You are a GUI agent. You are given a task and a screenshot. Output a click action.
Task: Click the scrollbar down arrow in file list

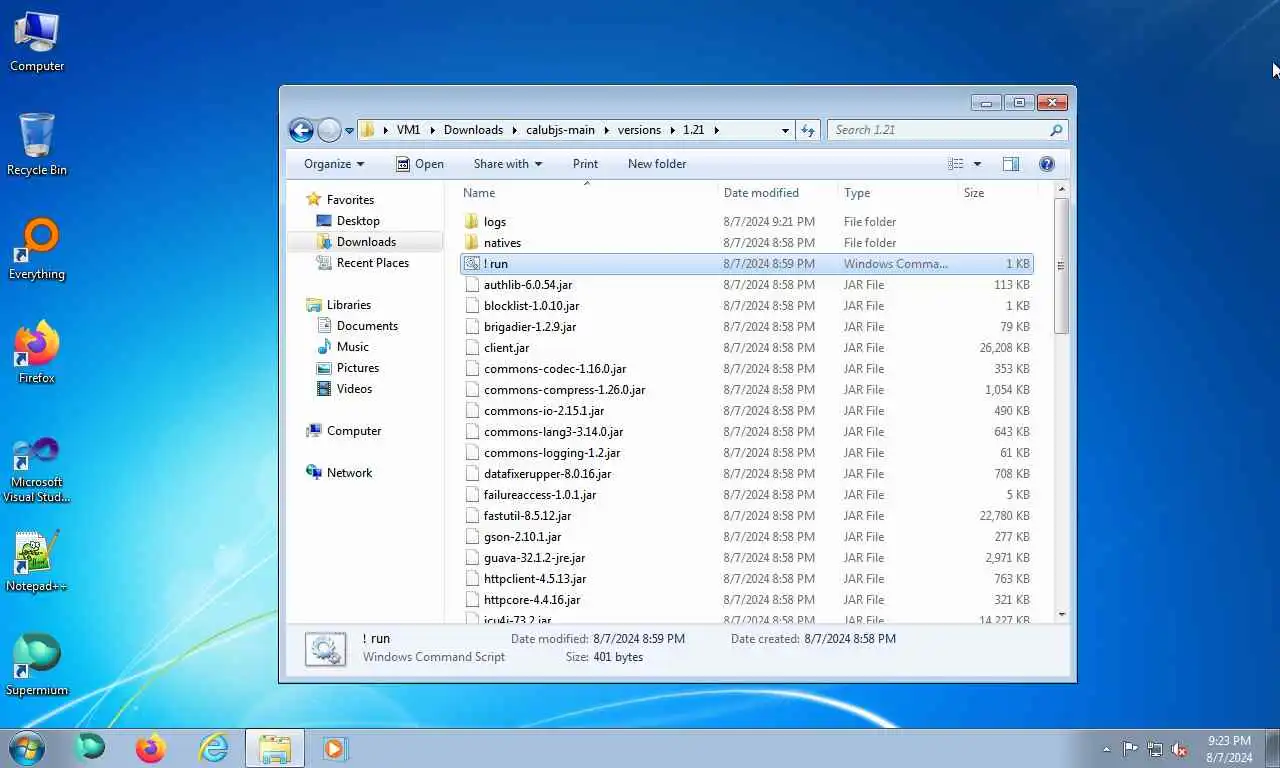pos(1061,614)
